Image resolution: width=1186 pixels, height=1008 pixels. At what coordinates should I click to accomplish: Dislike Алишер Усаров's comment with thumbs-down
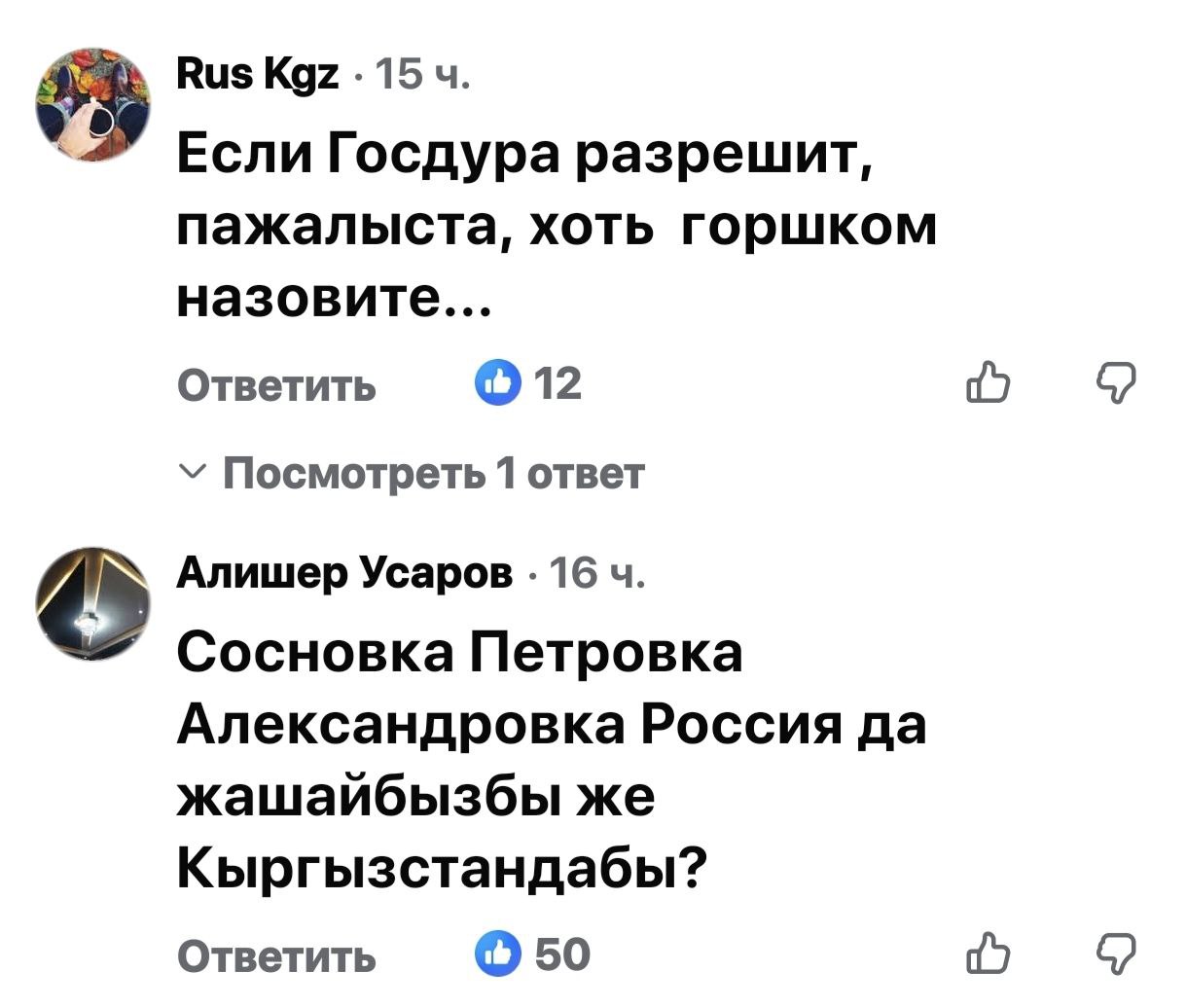coord(1115,954)
